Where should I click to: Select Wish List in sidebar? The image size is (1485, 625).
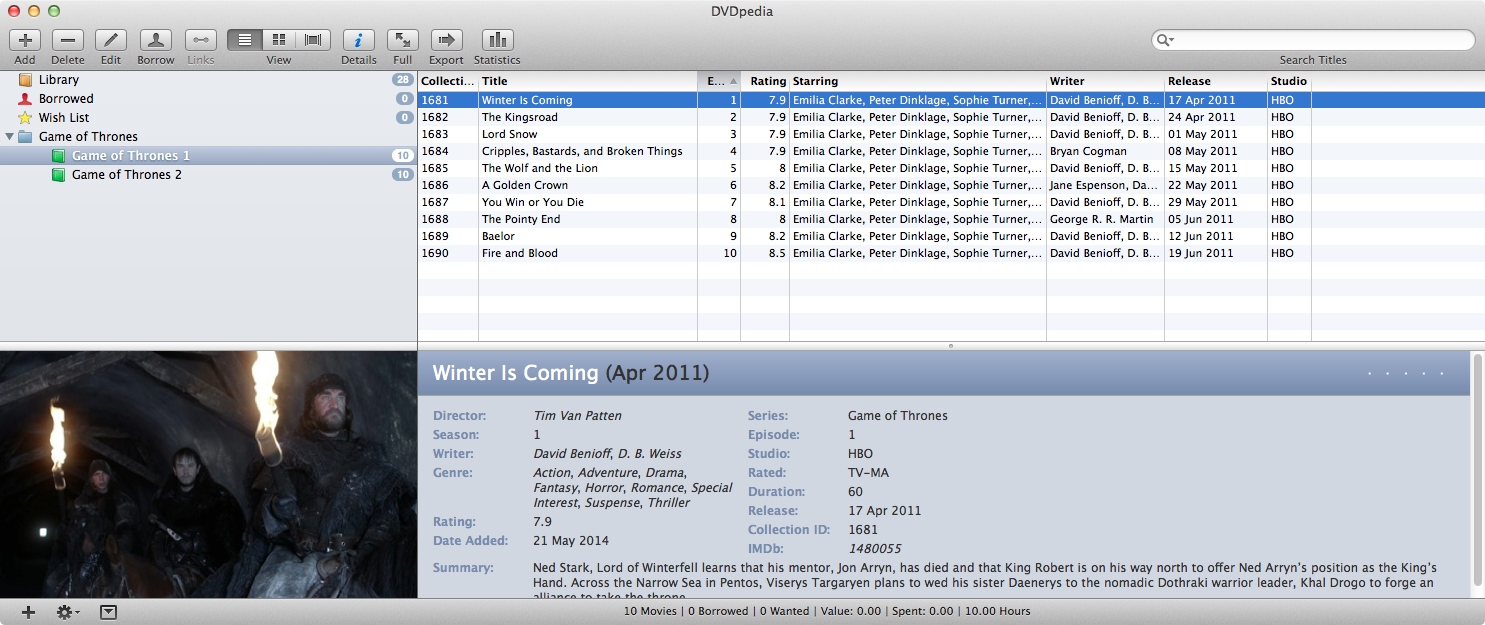point(208,118)
